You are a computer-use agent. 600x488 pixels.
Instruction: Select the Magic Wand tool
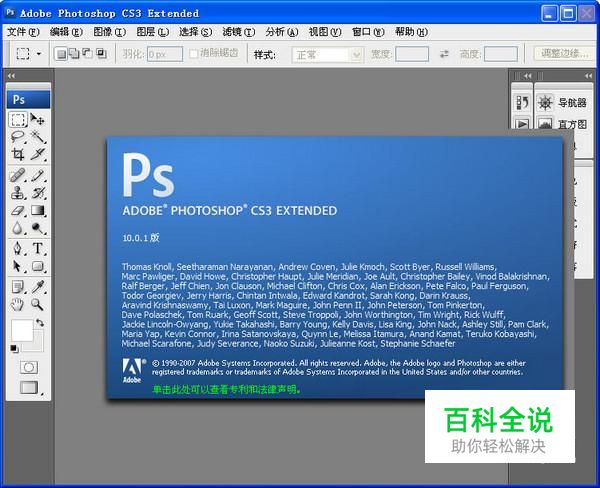38,137
